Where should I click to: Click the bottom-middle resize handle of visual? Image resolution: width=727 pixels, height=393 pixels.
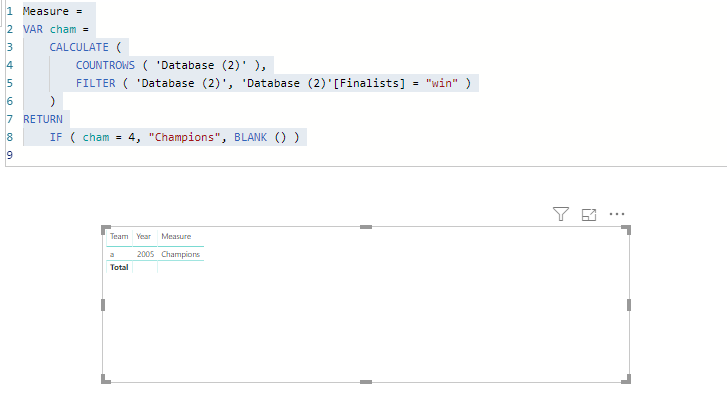tap(366, 382)
